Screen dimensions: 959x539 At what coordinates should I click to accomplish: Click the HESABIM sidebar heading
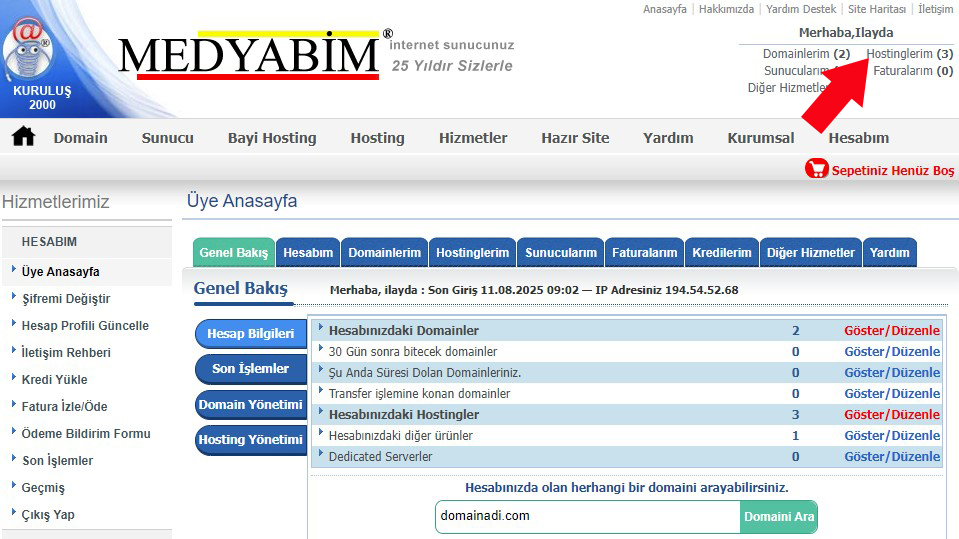[x=50, y=242]
